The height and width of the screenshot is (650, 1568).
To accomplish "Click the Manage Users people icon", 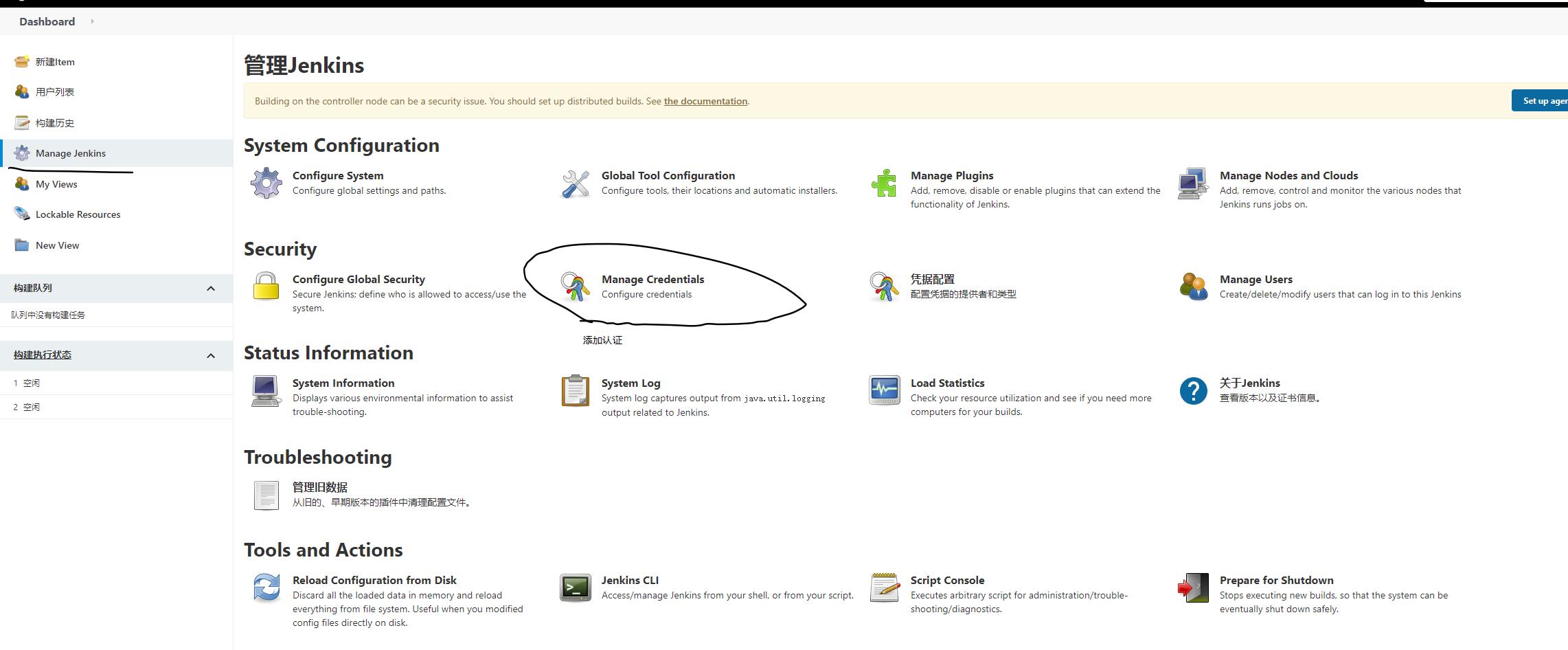I will 1194,287.
